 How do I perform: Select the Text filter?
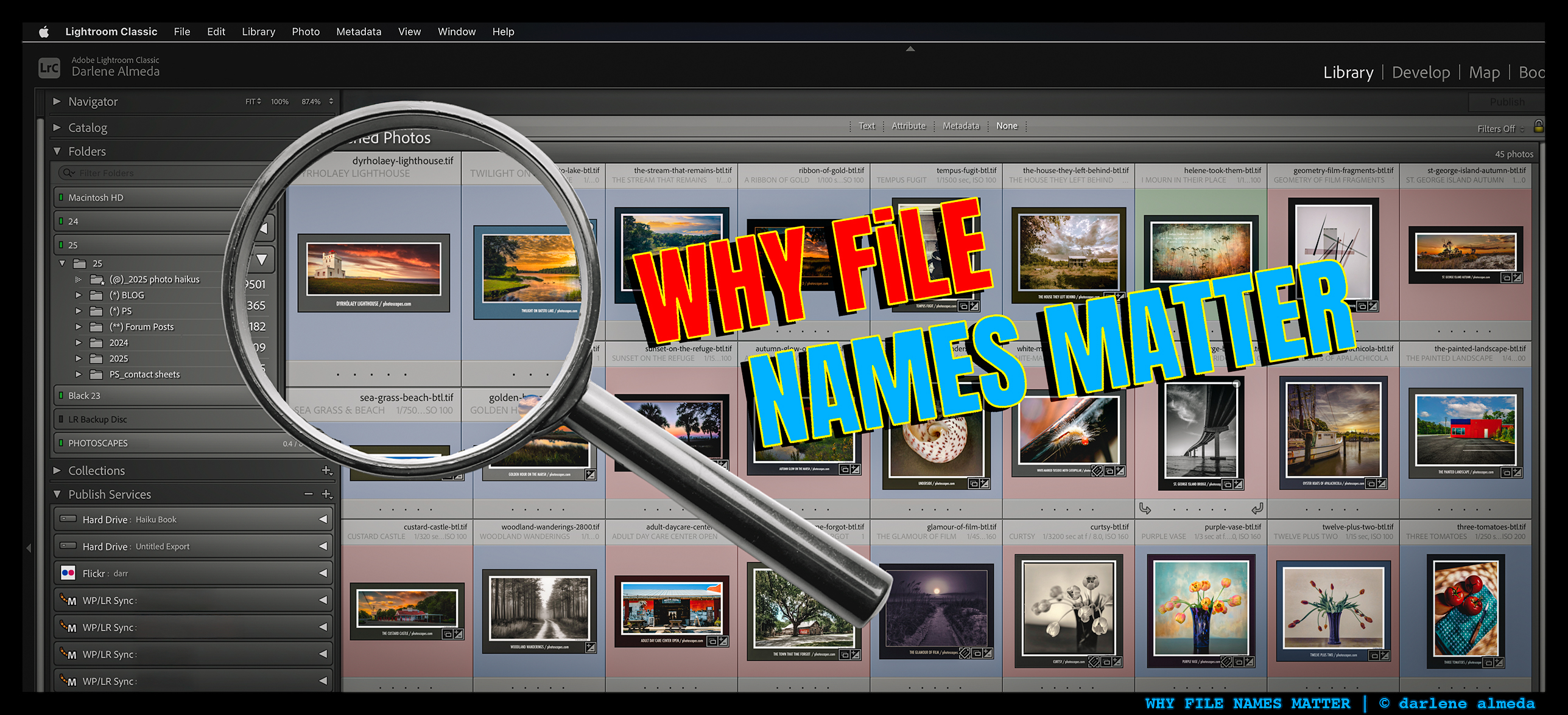coord(867,126)
